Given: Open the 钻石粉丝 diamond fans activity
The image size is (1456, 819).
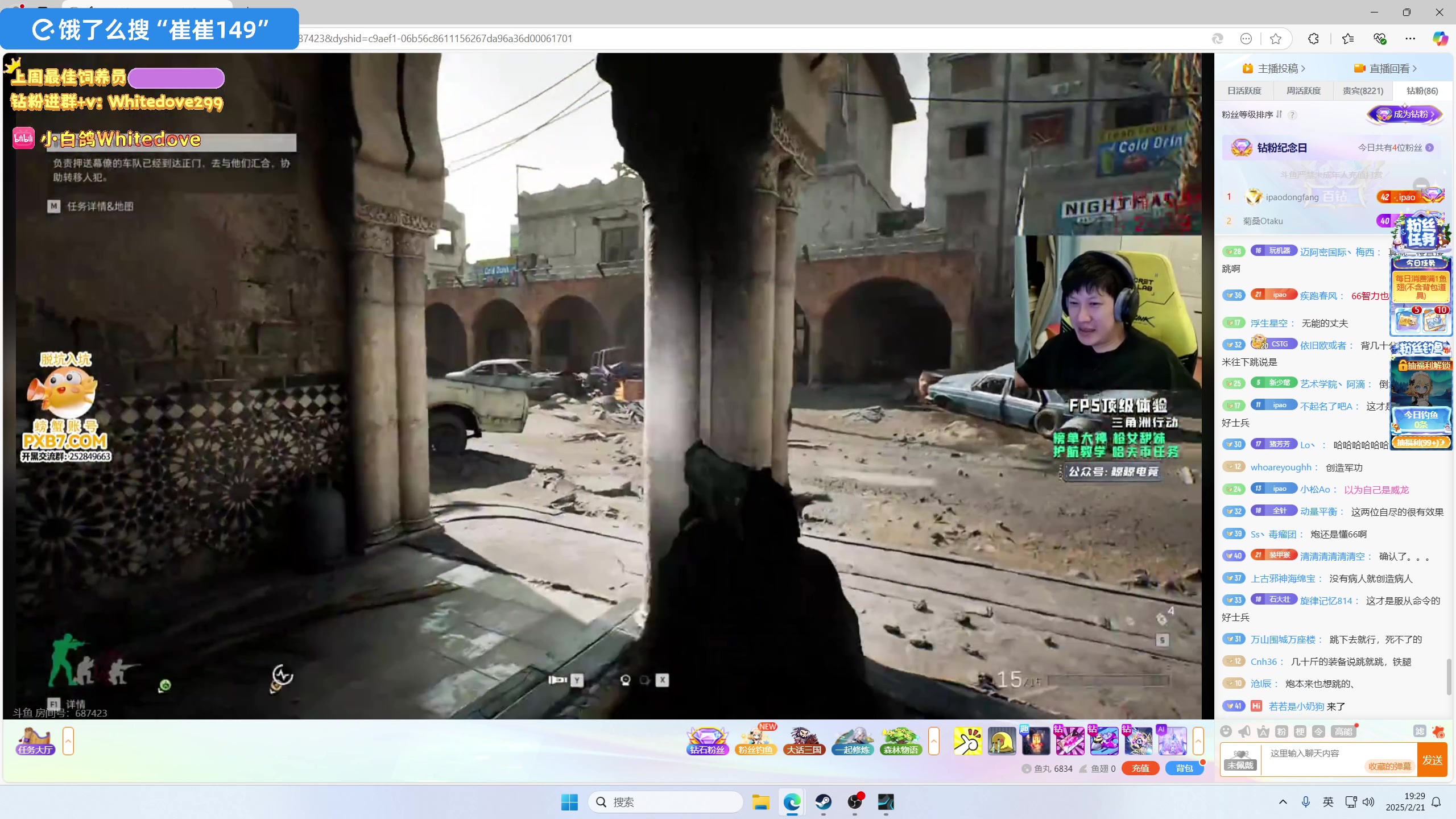Looking at the screenshot, I should pyautogui.click(x=708, y=741).
